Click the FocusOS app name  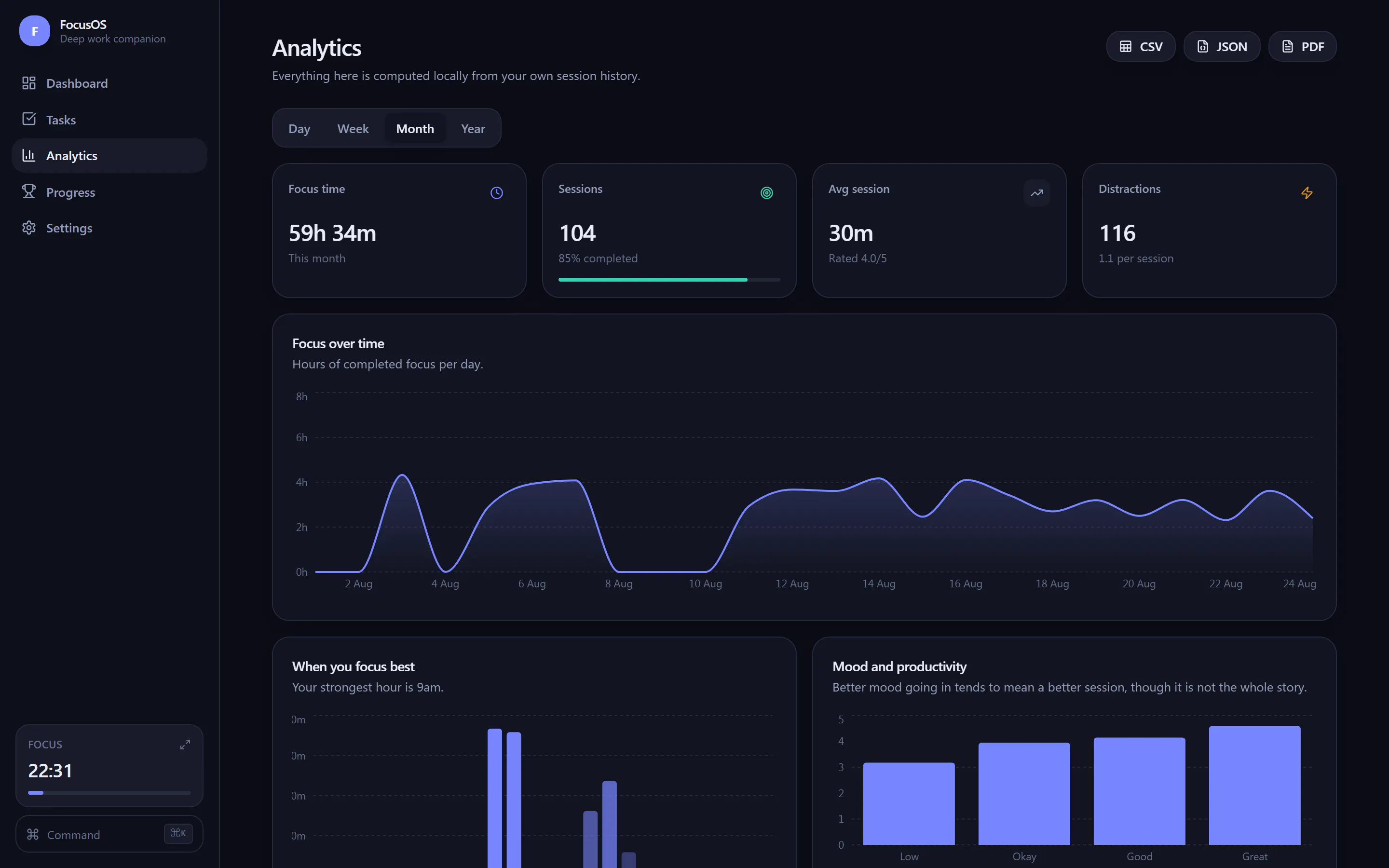[x=83, y=24]
